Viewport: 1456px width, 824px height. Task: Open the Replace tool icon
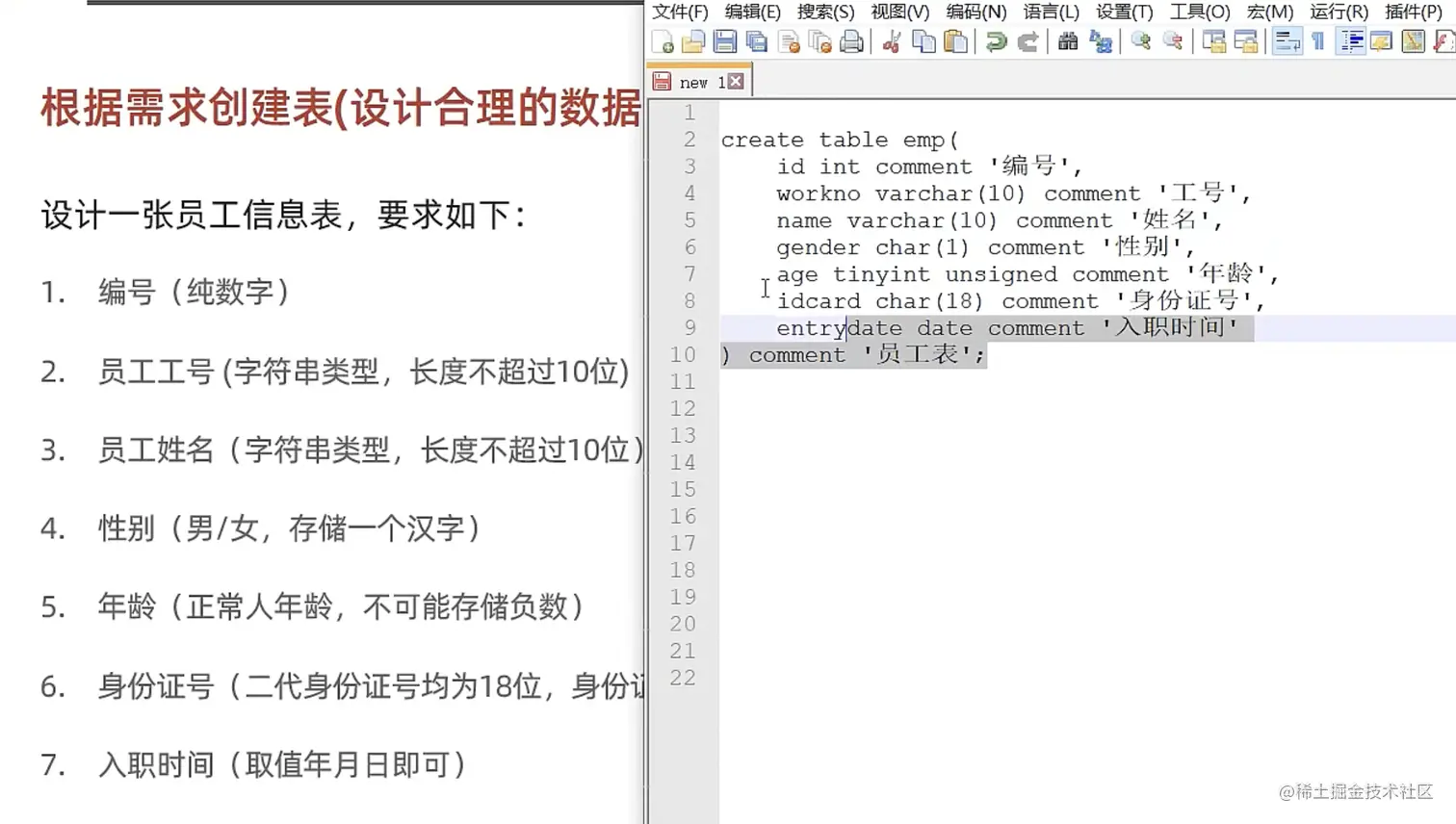point(1101,41)
